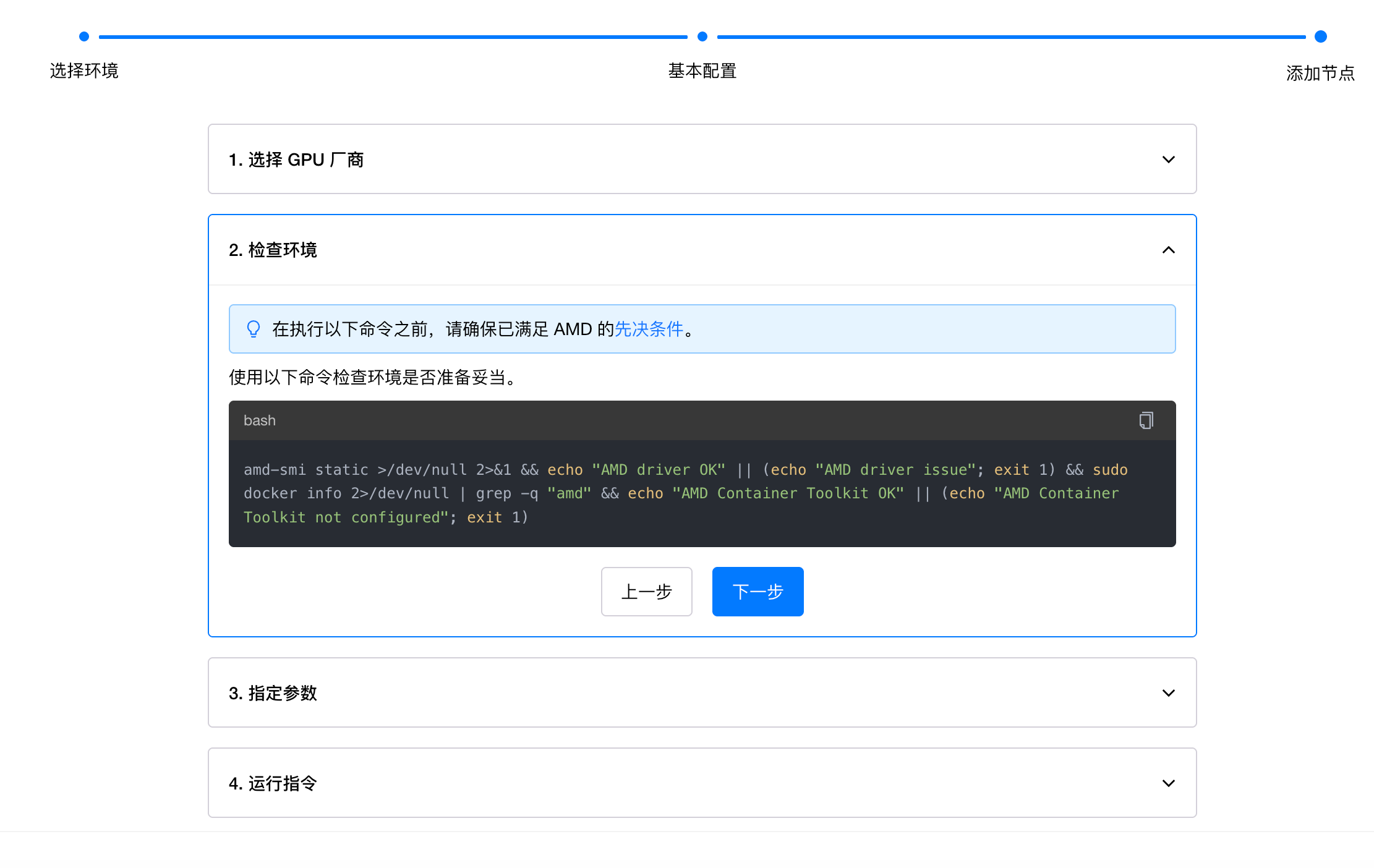Expand the 指定参数 section chevron
The image size is (1374, 868).
(x=1168, y=693)
